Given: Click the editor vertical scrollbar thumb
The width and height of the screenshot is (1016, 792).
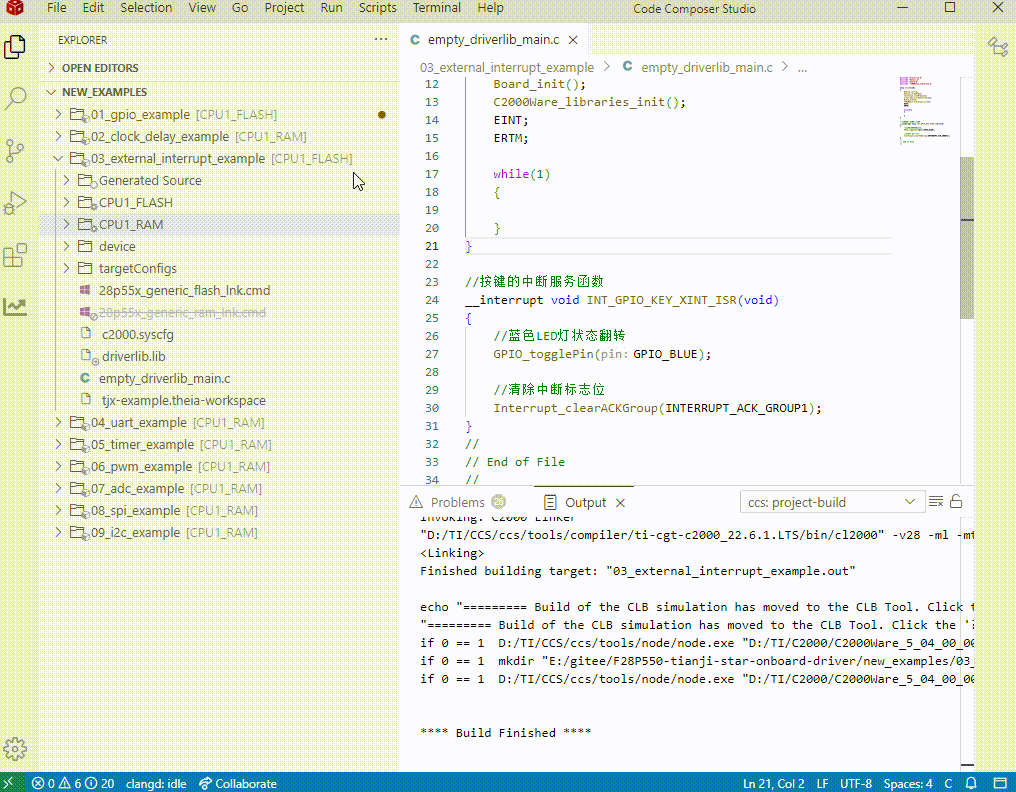Looking at the screenshot, I should tap(967, 237).
